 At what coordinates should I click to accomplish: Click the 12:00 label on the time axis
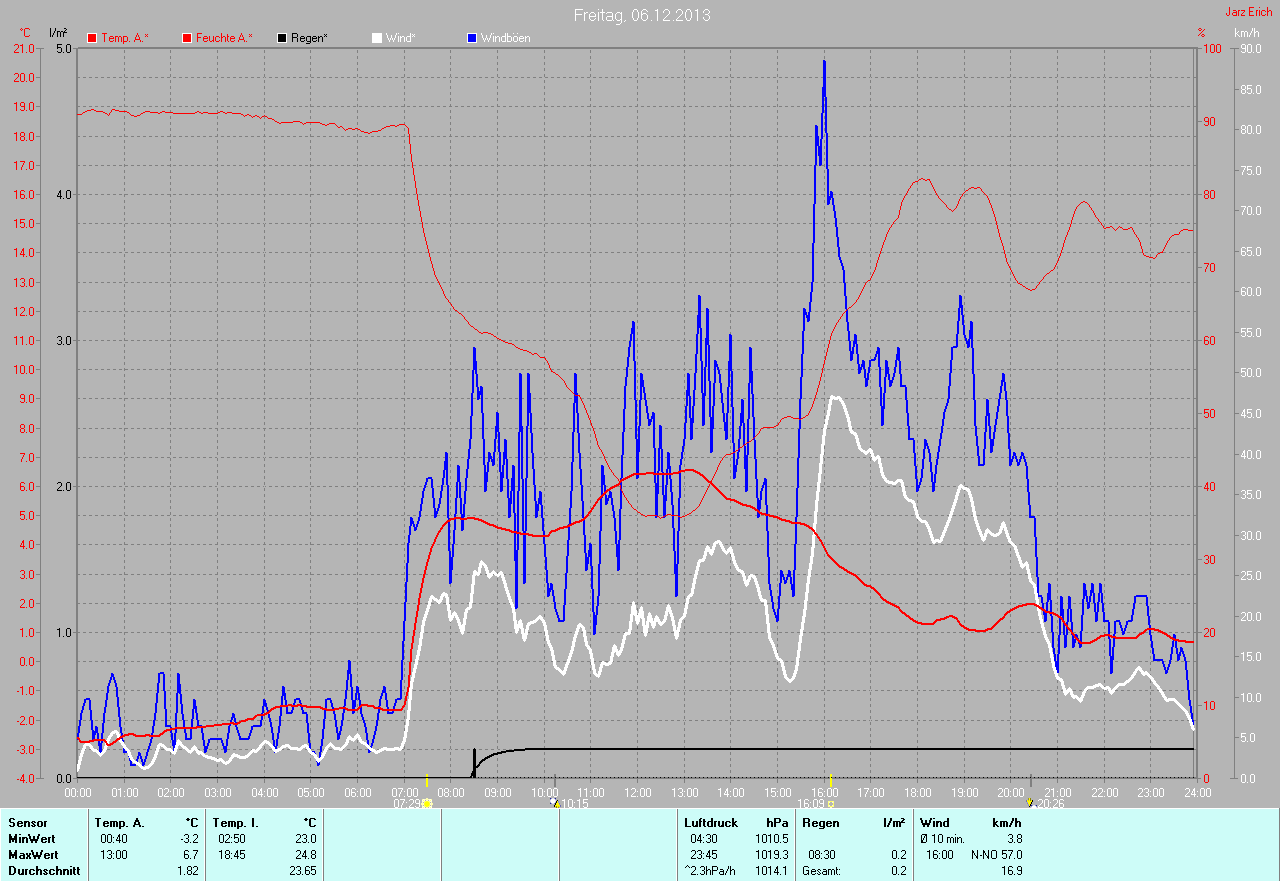pyautogui.click(x=637, y=792)
